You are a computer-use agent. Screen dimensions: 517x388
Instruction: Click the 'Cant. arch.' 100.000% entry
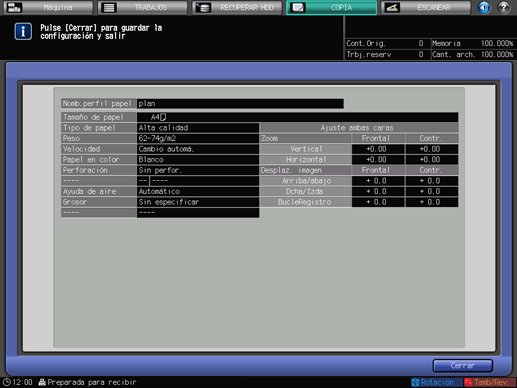point(473,54)
